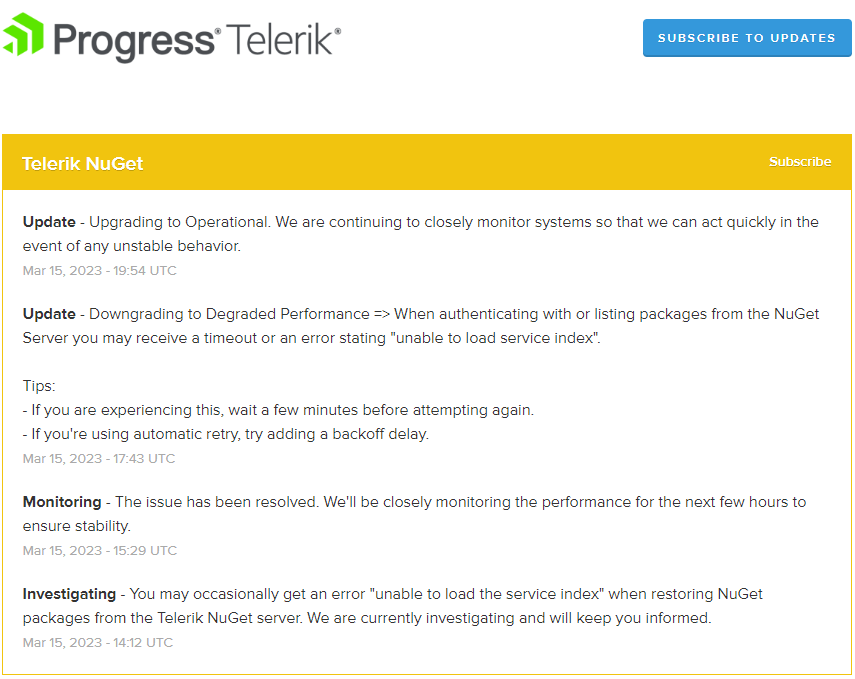Click the timestamp Mar 15, 2023 - 19:54 UTC
The image size is (855, 679).
[x=99, y=270]
